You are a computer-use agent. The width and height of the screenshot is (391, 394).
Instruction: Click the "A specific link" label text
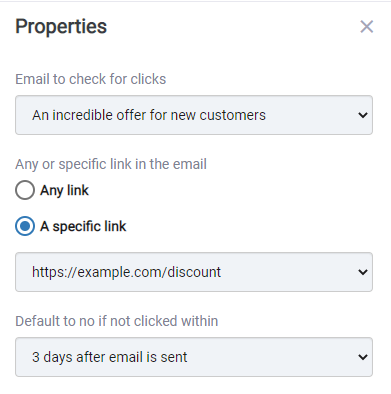pos(83,226)
